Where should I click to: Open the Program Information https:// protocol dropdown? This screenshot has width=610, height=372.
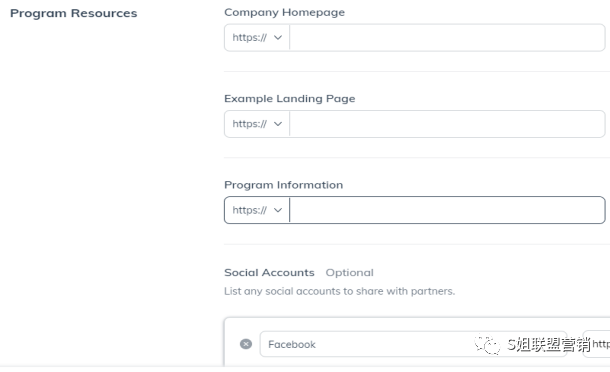(x=257, y=211)
